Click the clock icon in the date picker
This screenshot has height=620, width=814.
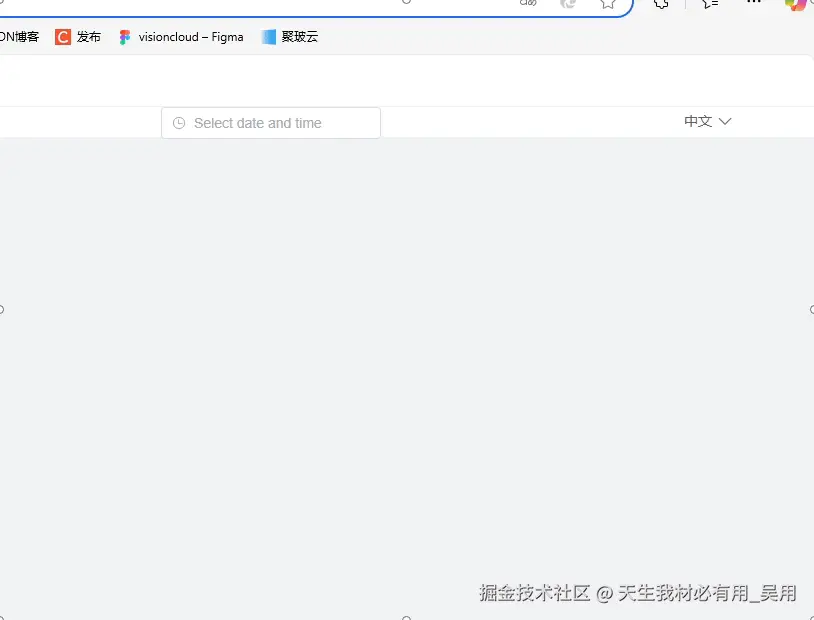click(179, 122)
